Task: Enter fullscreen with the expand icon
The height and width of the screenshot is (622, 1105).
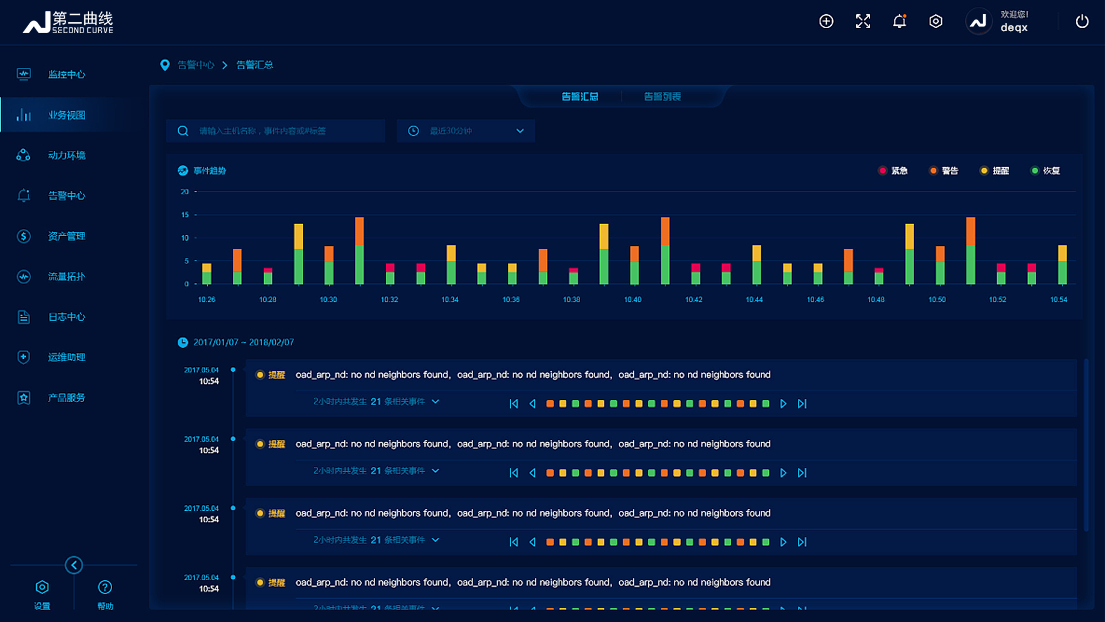Action: 863,21
